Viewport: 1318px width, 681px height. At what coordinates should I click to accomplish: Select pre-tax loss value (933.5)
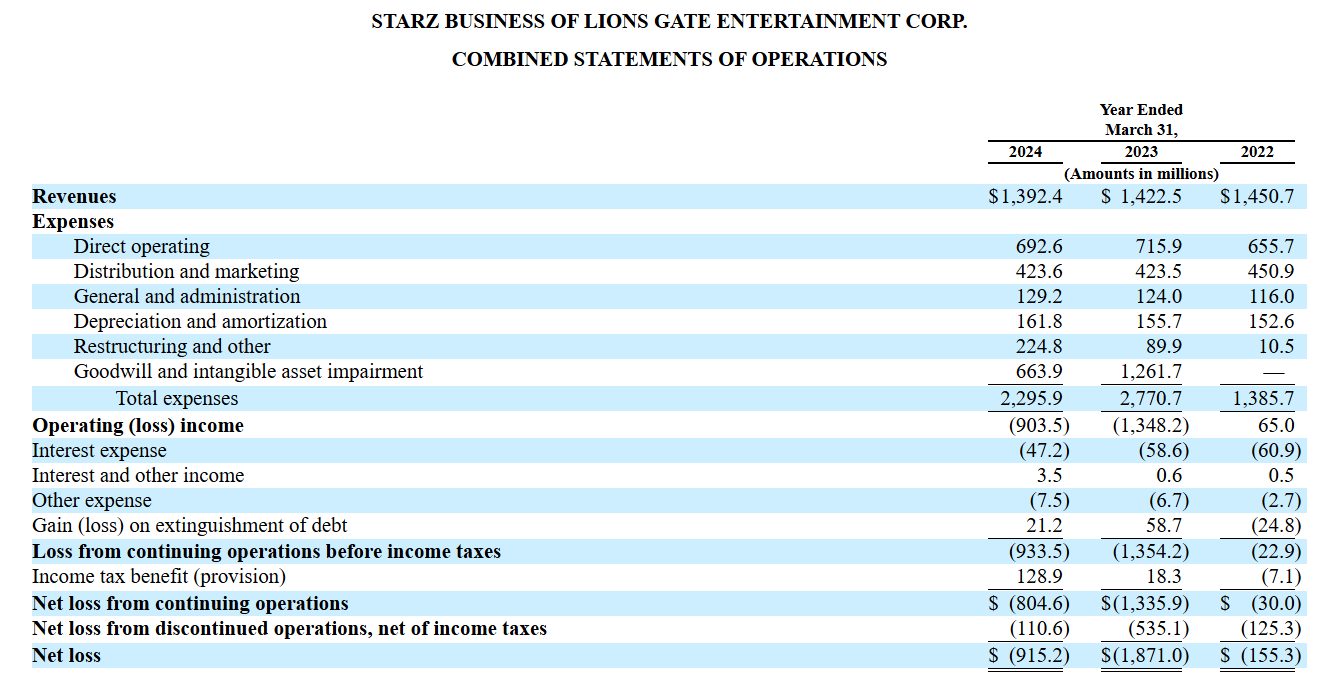click(1039, 552)
